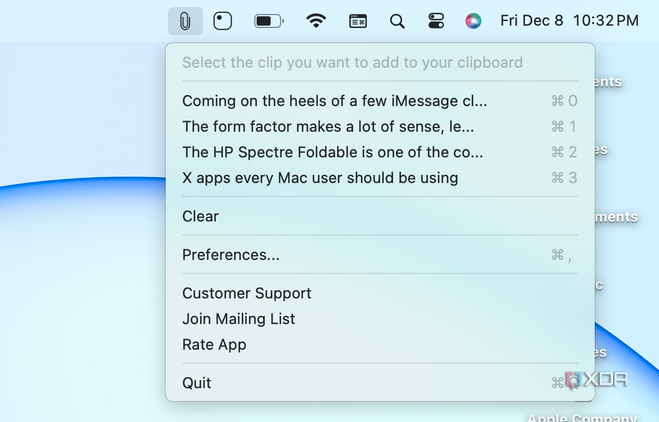Open Control Center toggles icon
Image resolution: width=659 pixels, height=422 pixels.
(436, 21)
